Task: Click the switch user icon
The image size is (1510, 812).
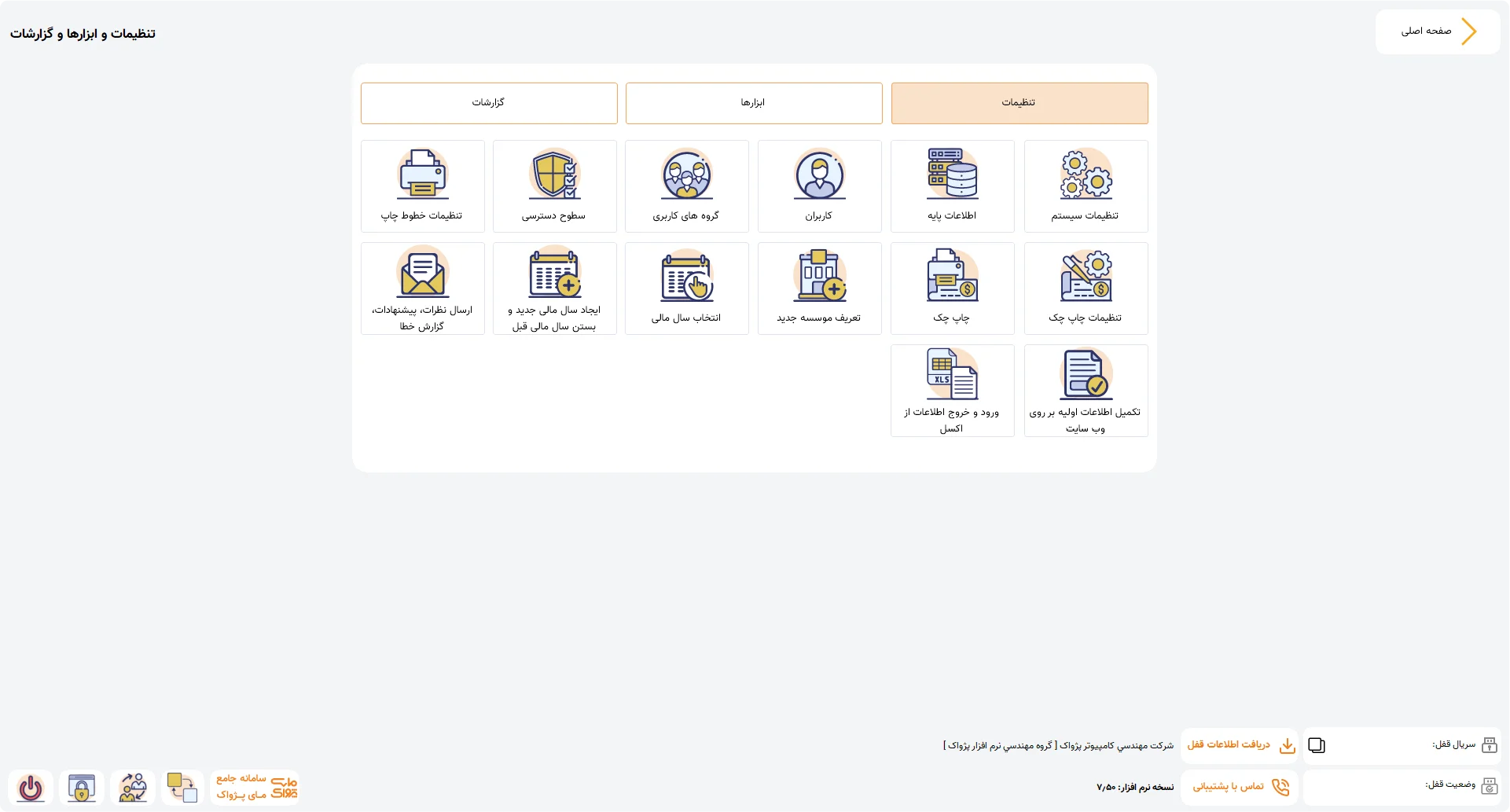Action: click(133, 788)
